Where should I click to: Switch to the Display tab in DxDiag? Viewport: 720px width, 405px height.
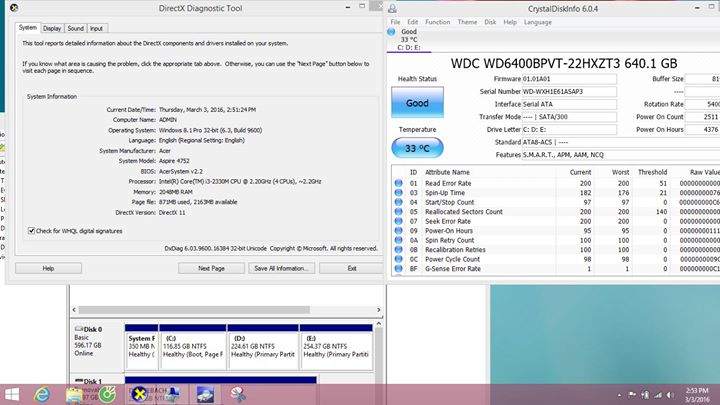(x=52, y=28)
